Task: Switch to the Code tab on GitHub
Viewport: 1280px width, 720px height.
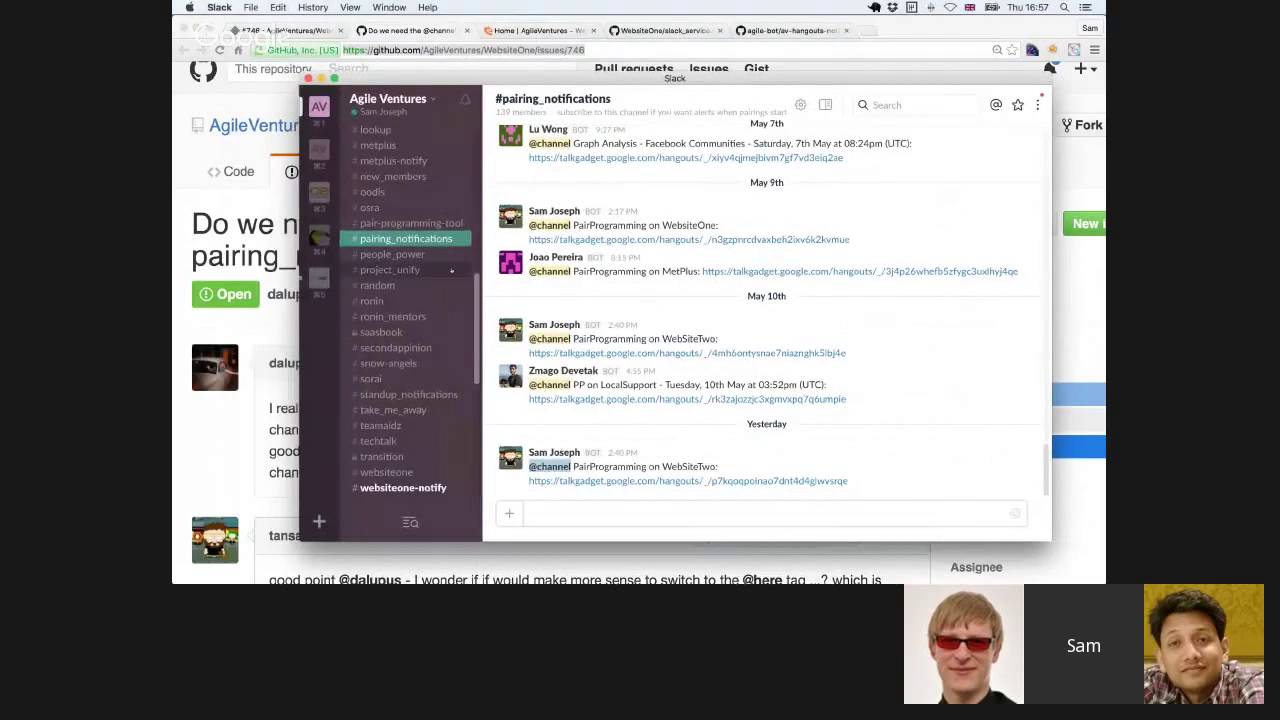Action: point(231,172)
